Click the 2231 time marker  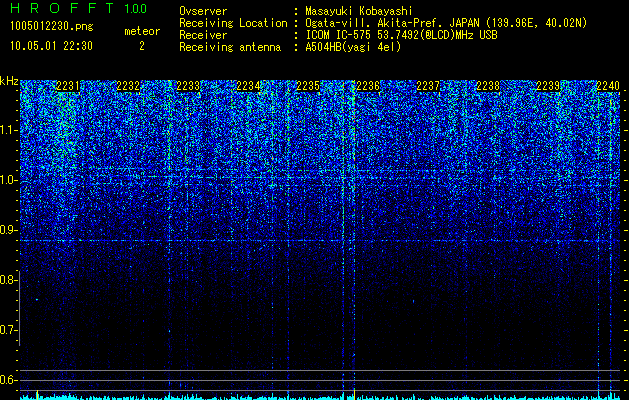click(x=68, y=86)
